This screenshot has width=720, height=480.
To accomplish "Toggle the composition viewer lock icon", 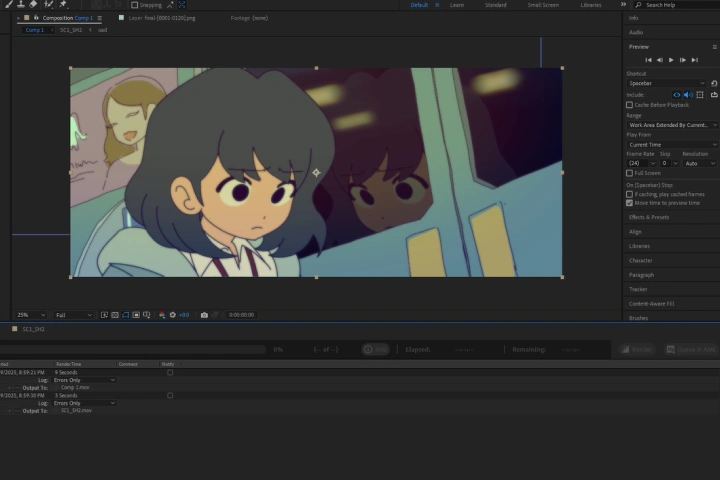I will click(36, 17).
